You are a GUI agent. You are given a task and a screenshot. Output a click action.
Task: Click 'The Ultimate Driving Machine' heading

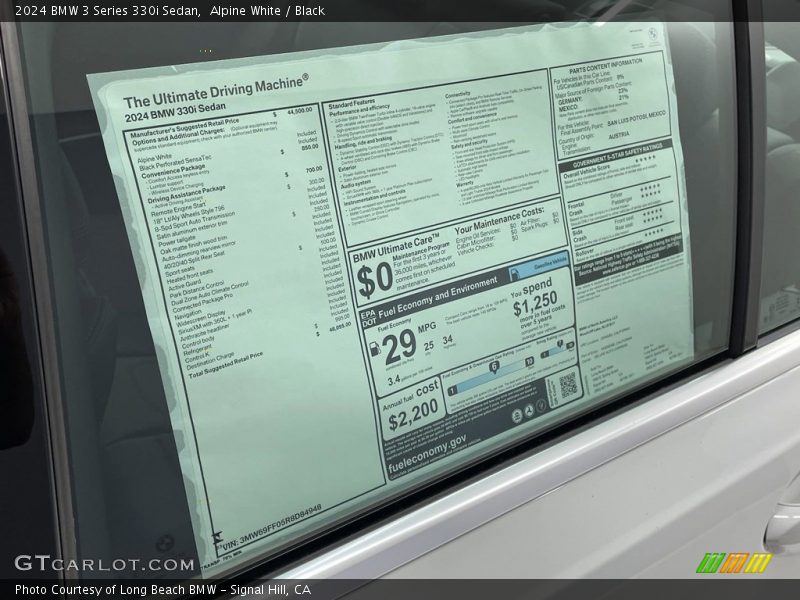click(216, 92)
